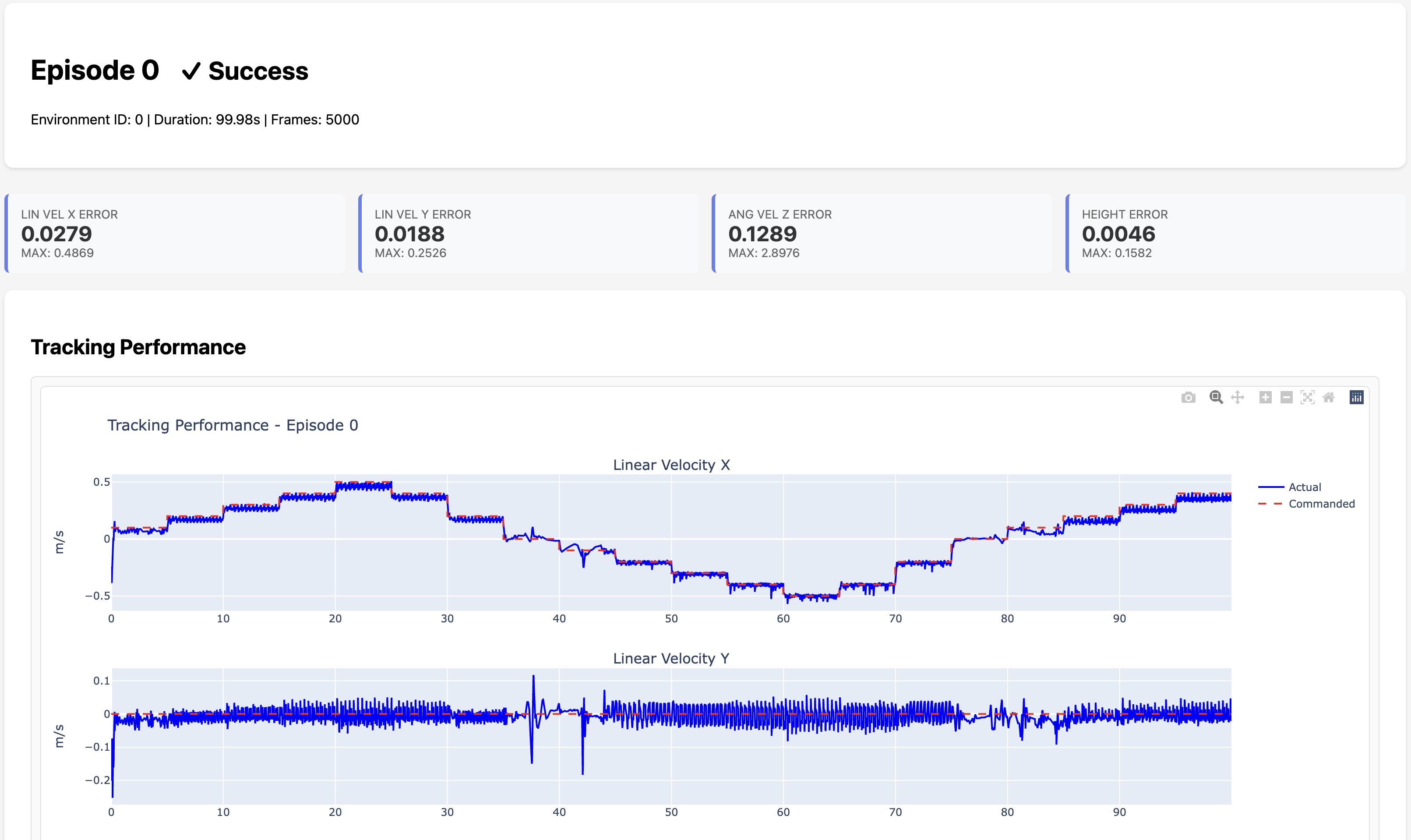Click the Linear Velocity X subplot title
The width and height of the screenshot is (1411, 840).
coord(671,465)
